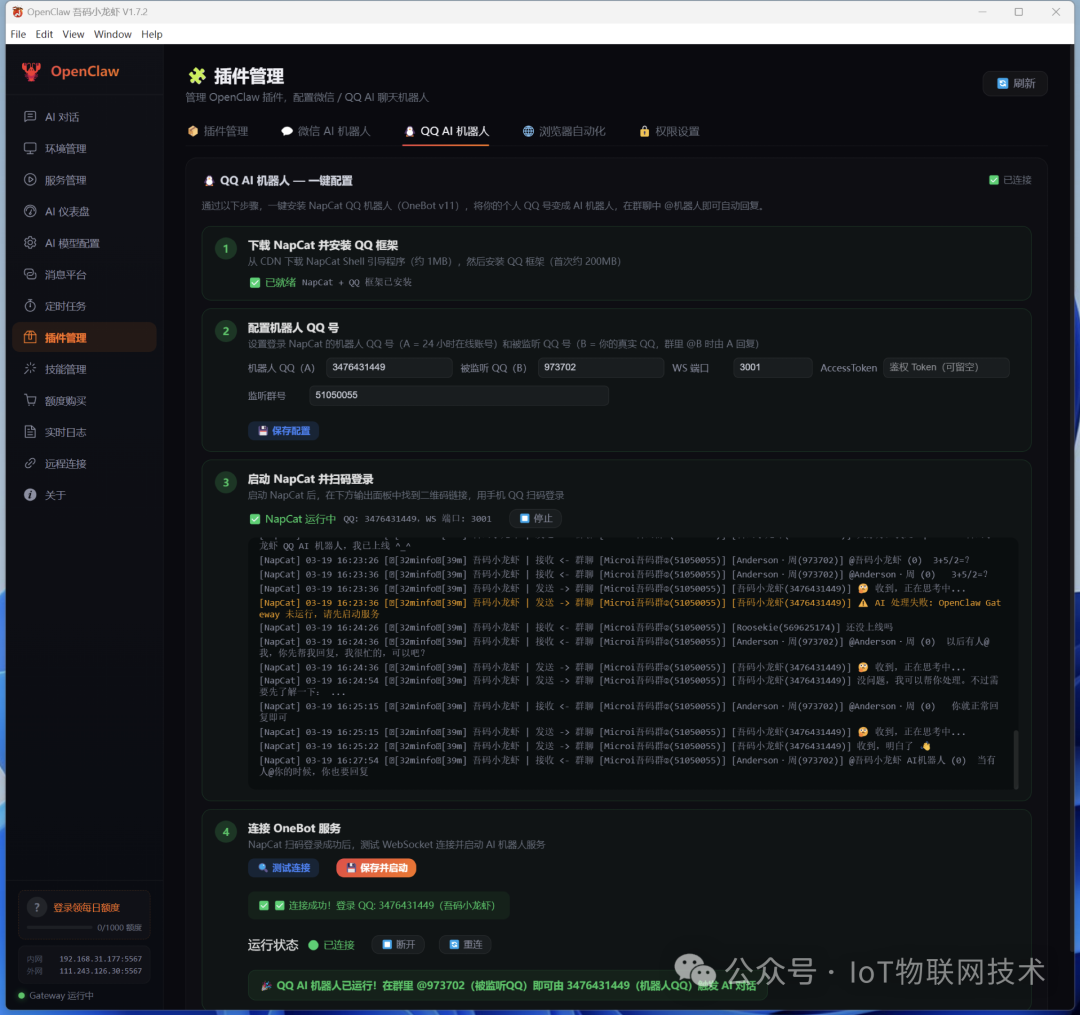
Task: Open 环境管理 monitor icon in sidebar
Action: pos(30,148)
